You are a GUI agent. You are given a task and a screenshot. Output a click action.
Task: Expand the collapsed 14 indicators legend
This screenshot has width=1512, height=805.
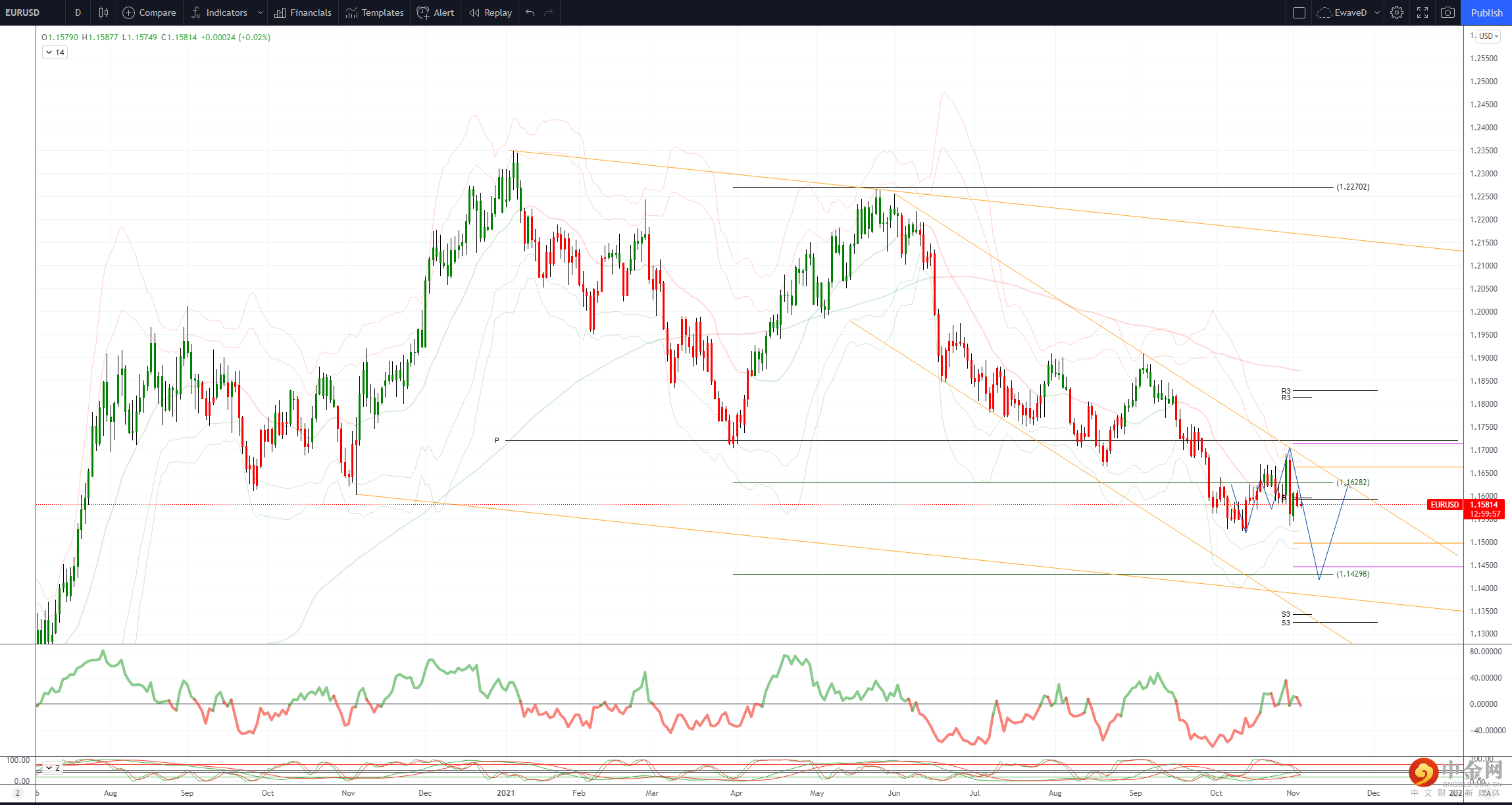coord(55,53)
